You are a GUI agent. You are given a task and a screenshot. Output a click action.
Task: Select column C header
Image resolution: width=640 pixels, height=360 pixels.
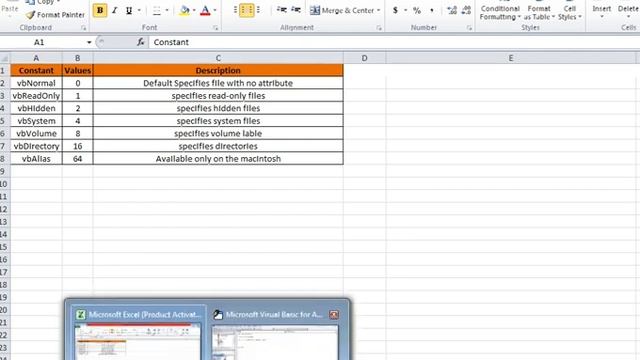pos(218,58)
